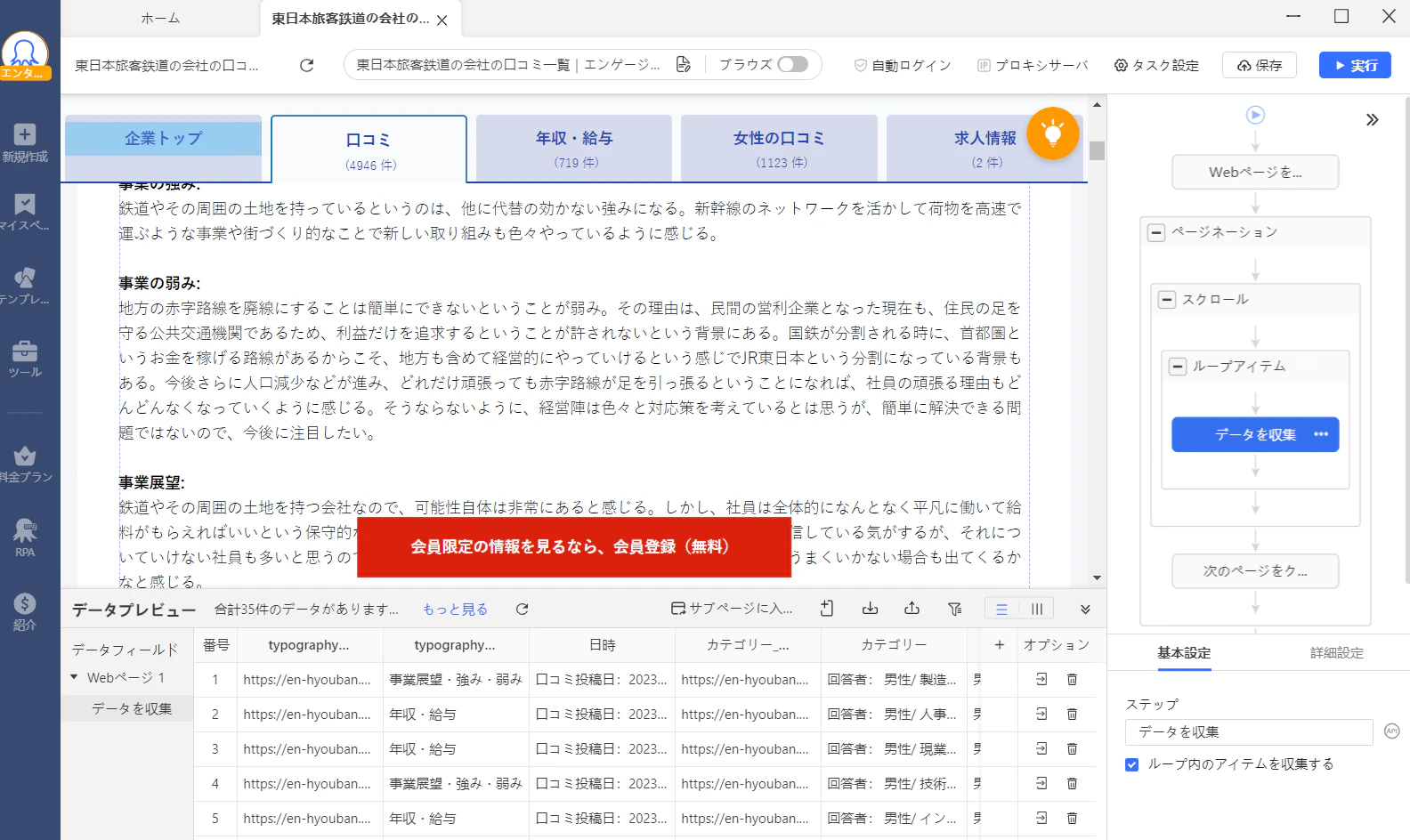The image size is (1410, 840).
Task: Click the filter clear icon in preview toolbar
Action: coord(955,609)
